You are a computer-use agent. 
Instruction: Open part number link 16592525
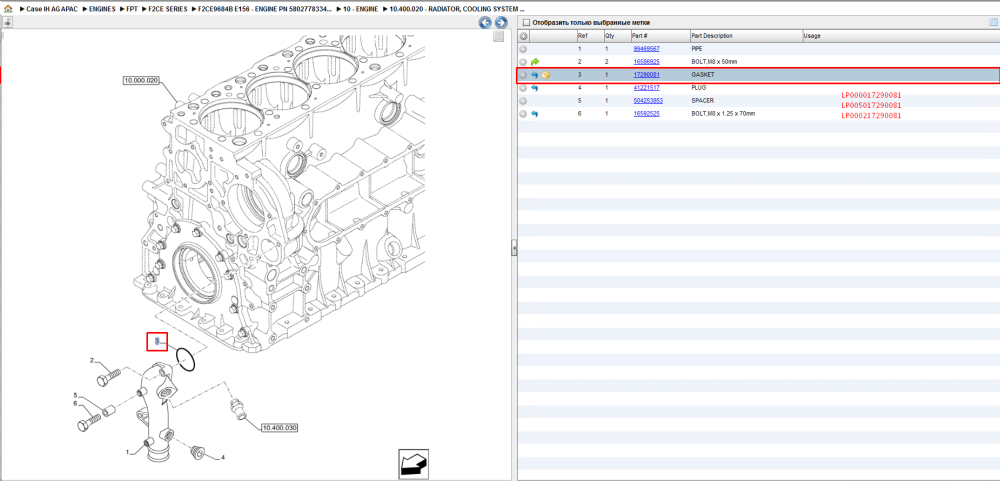[x=646, y=114]
